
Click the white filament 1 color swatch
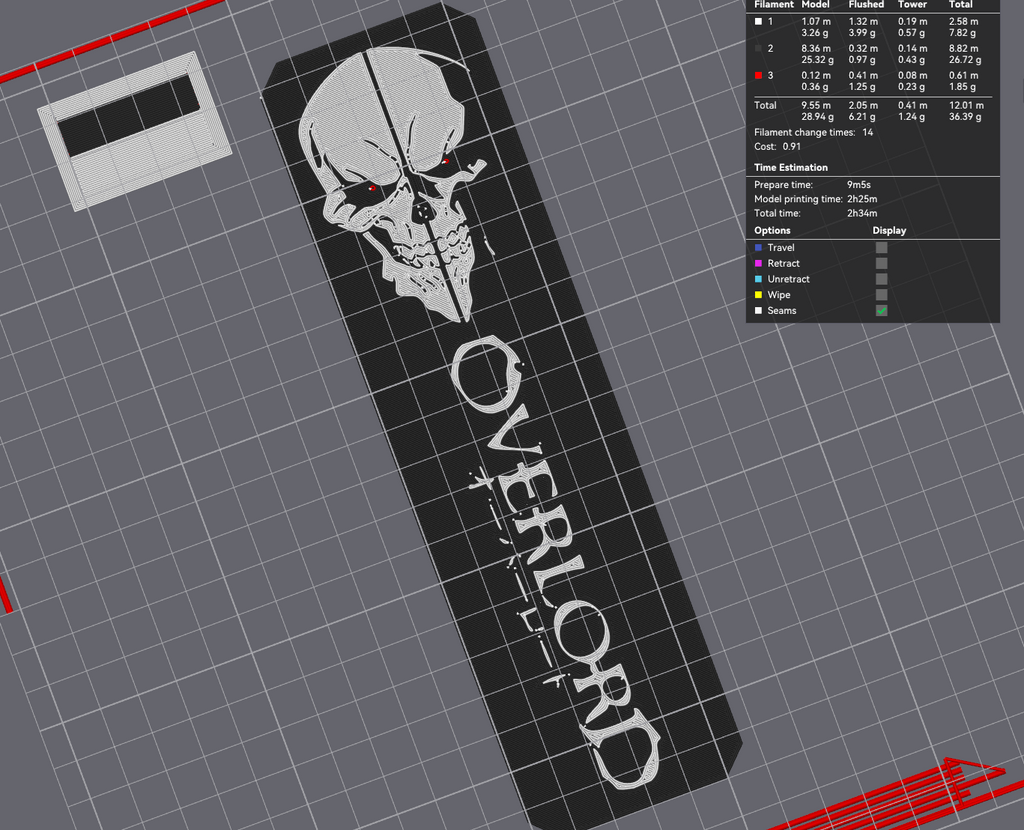coord(758,22)
